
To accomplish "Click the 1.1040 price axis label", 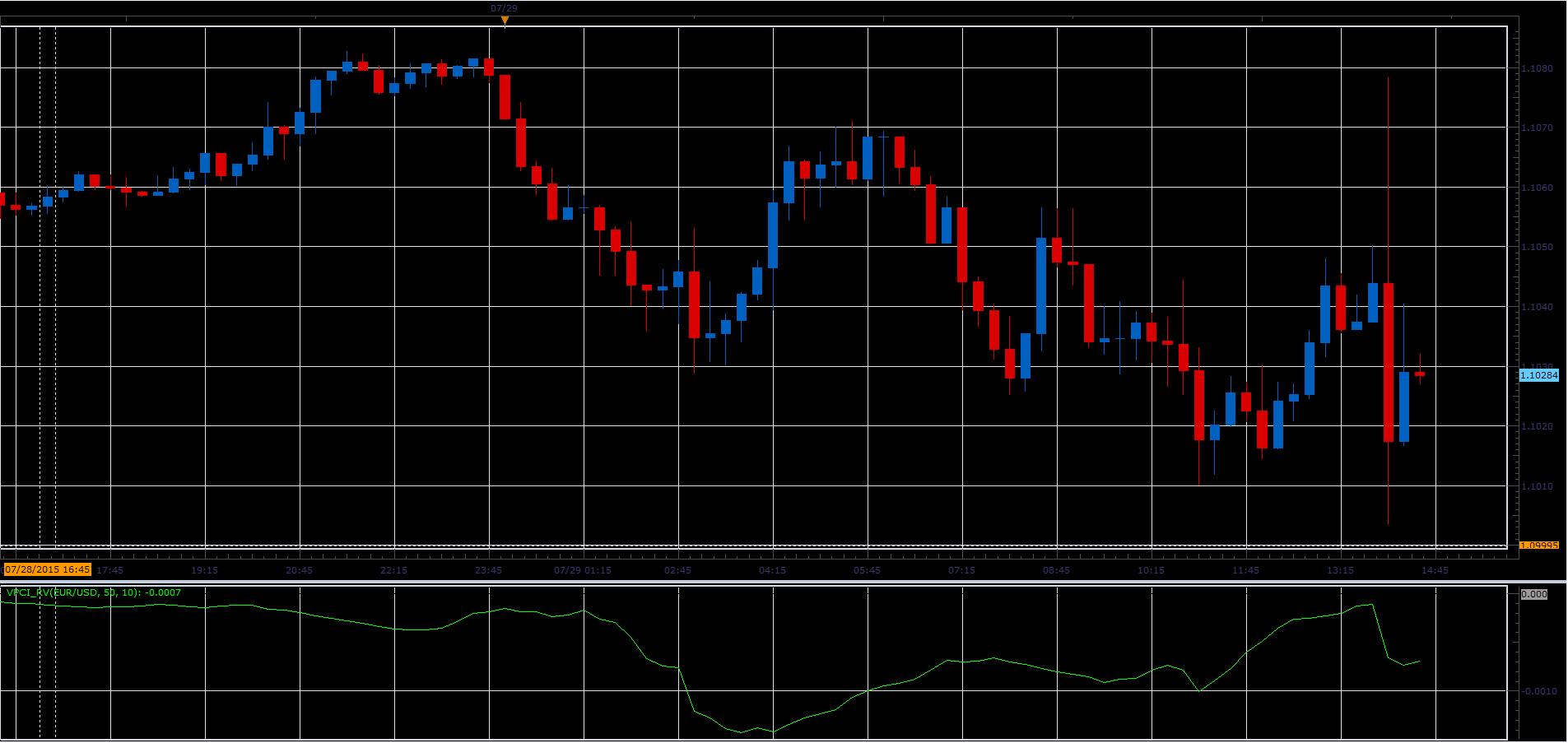I will 1537,307.
